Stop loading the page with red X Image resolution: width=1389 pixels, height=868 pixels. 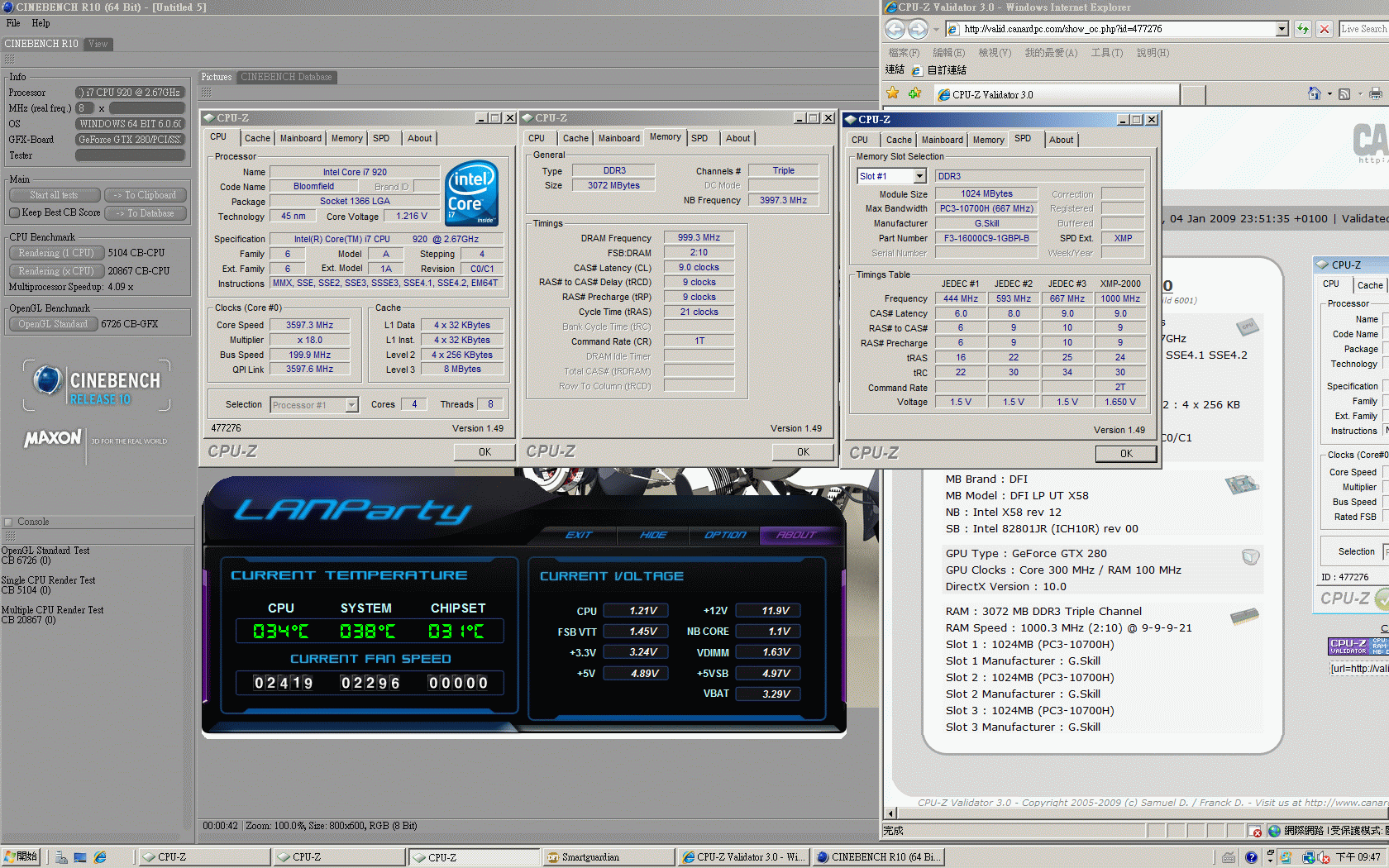(x=1325, y=29)
